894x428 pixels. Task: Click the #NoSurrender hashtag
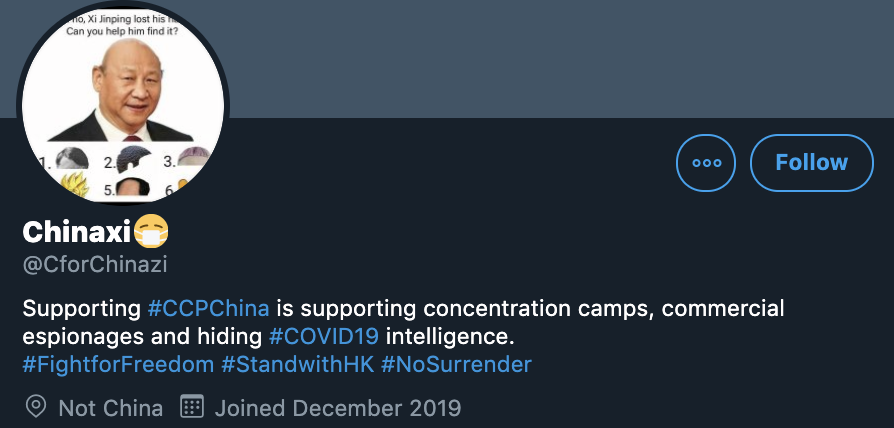456,364
